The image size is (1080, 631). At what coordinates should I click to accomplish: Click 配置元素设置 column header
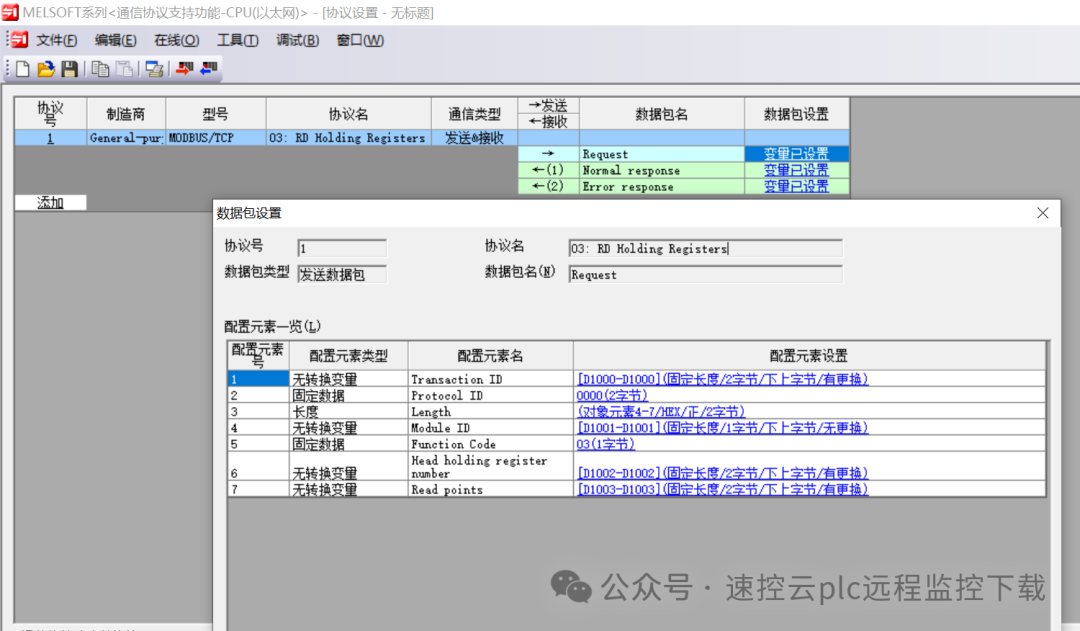809,356
